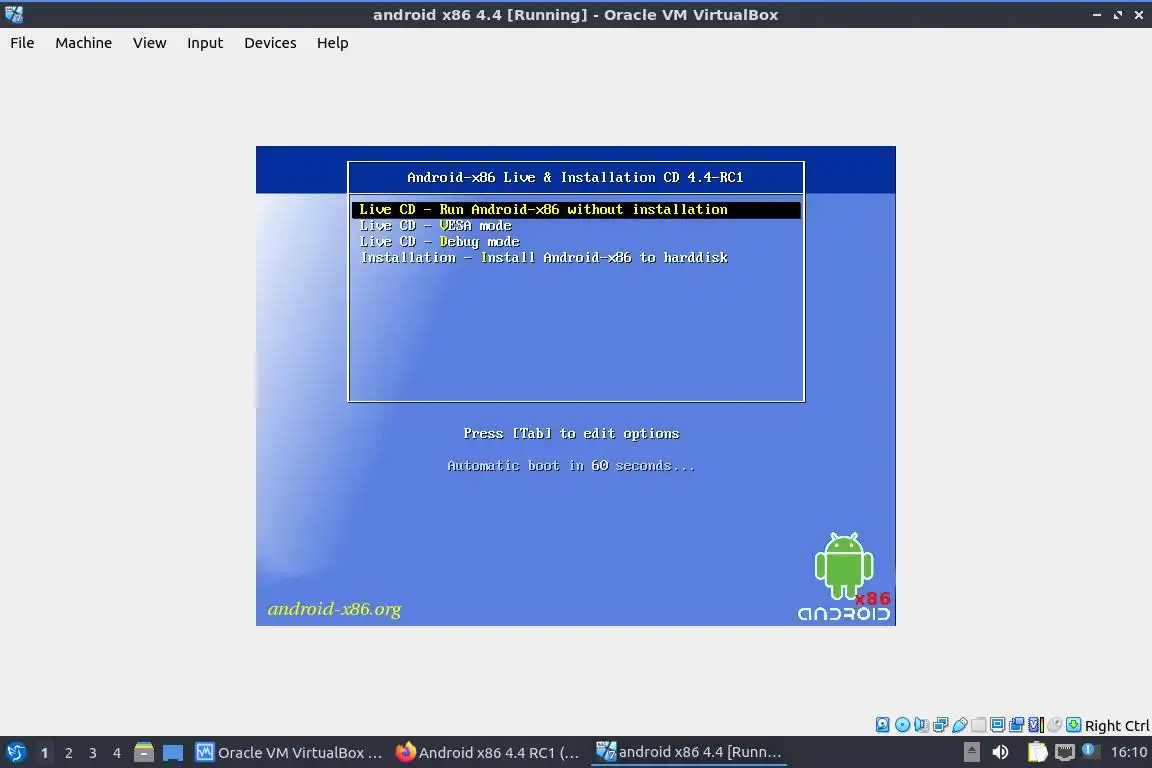Open the optical disk indicator in status bar
This screenshot has height=768, width=1152.
(903, 725)
